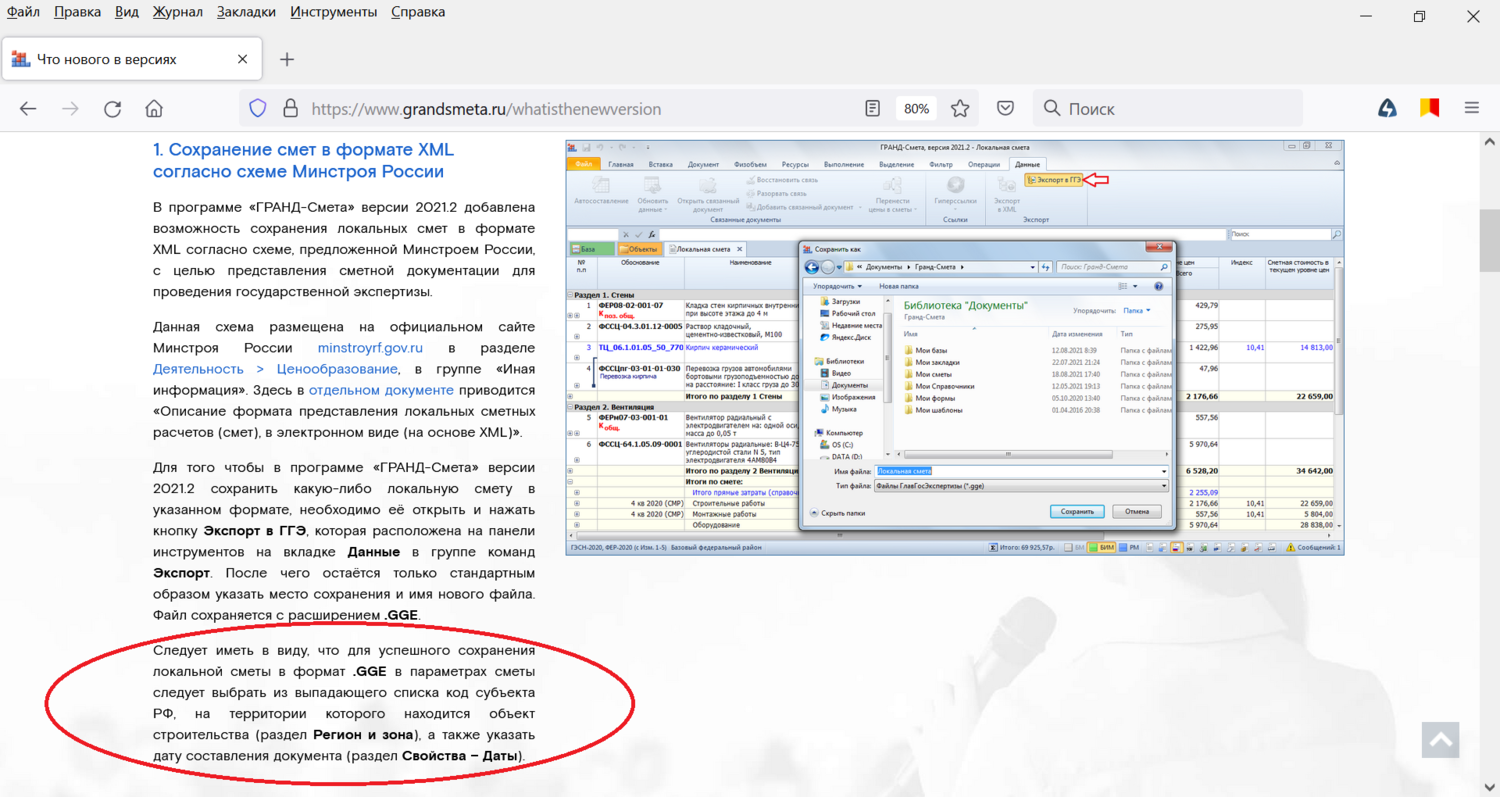Bookmark this page with the star
Image resolution: width=1500 pixels, height=797 pixels.
click(960, 109)
